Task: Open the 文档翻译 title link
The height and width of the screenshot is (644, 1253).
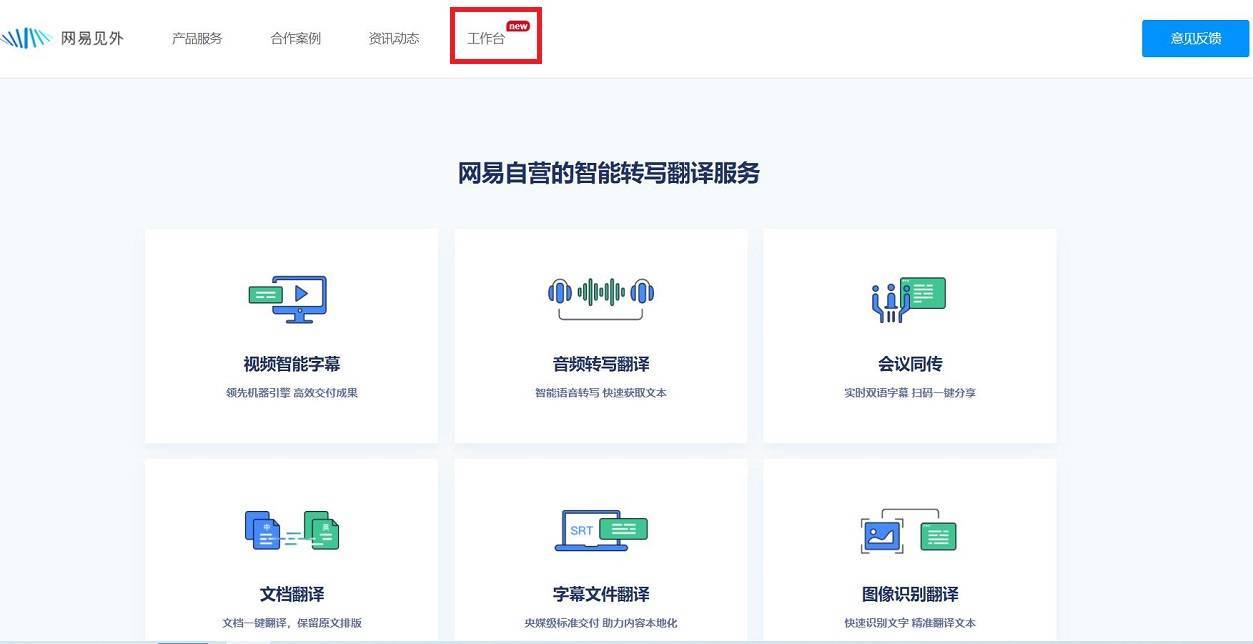Action: click(292, 594)
